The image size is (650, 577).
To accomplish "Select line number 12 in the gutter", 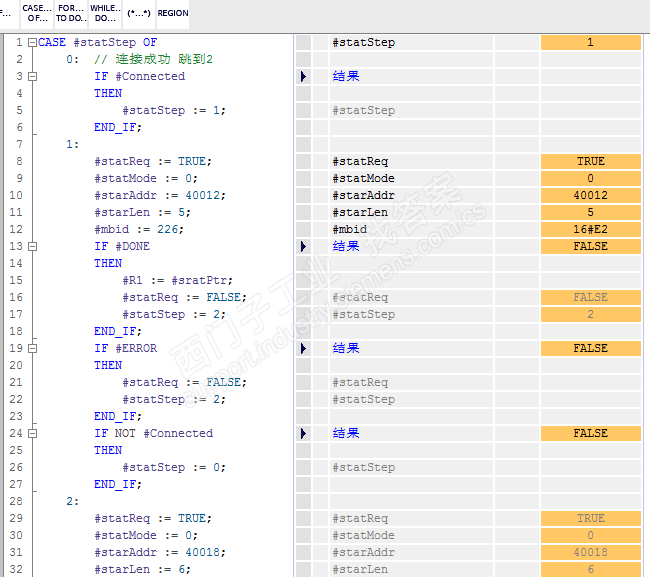I will [x=16, y=229].
